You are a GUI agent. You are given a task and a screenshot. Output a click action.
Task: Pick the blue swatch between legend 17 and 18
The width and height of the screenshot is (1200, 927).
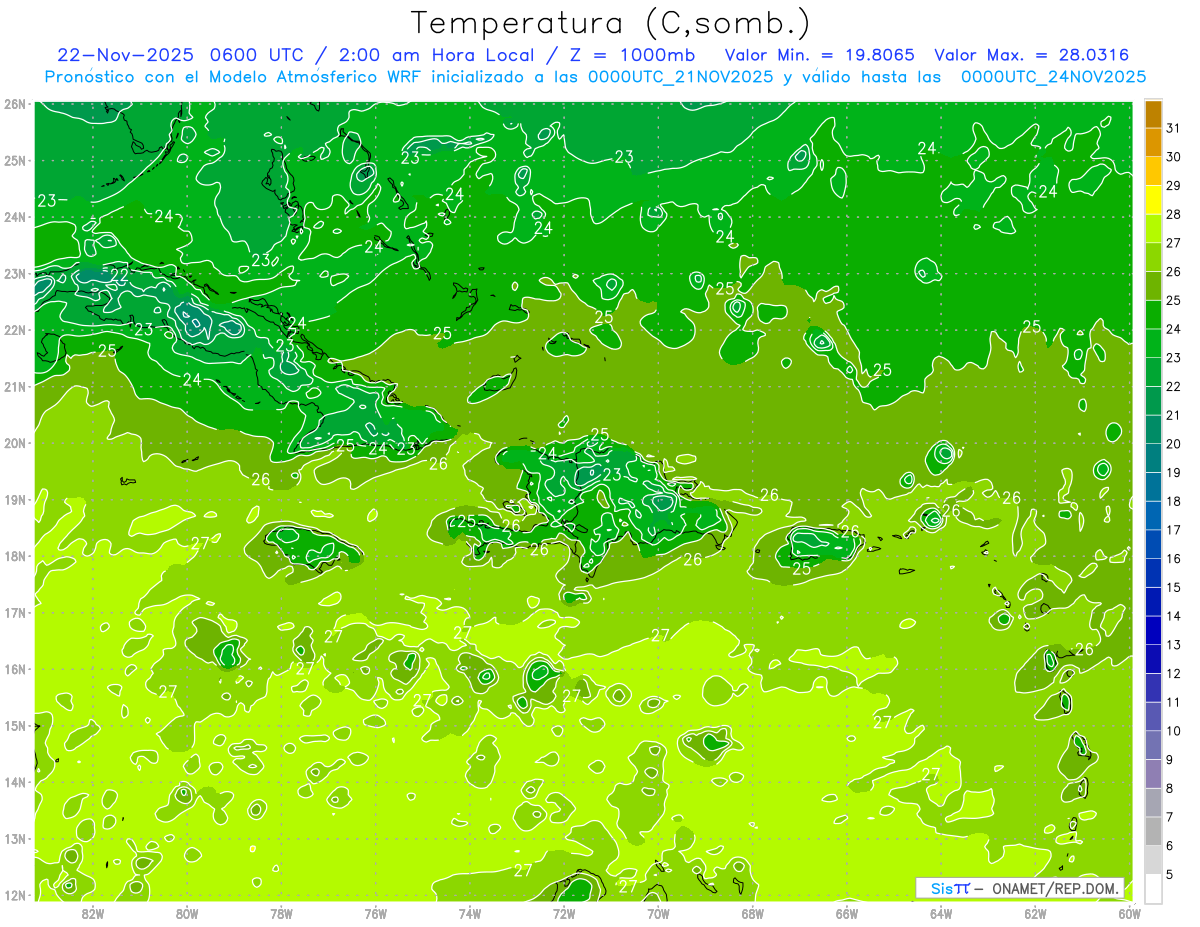(1153, 516)
